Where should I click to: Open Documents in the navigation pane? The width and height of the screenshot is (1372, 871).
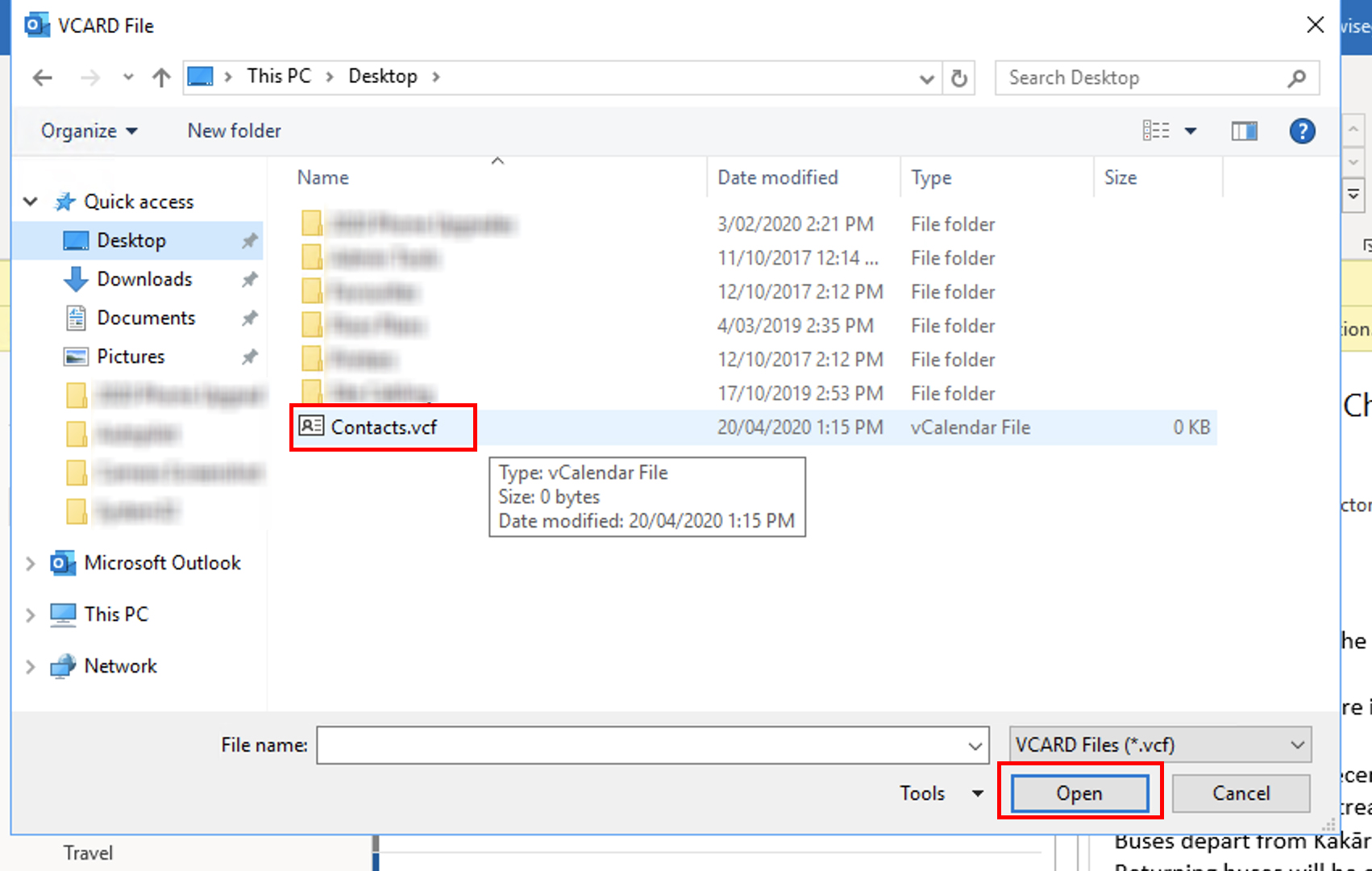coord(146,318)
